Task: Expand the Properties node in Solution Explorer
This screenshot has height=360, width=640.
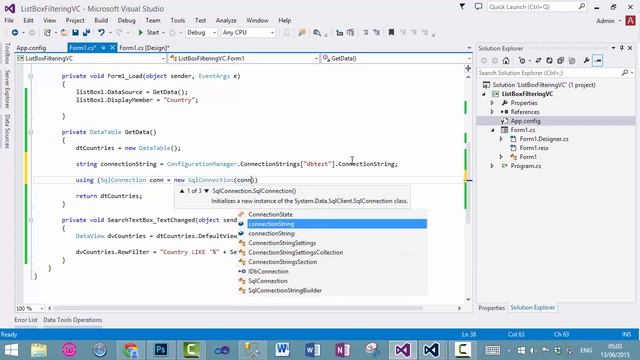Action: [492, 103]
